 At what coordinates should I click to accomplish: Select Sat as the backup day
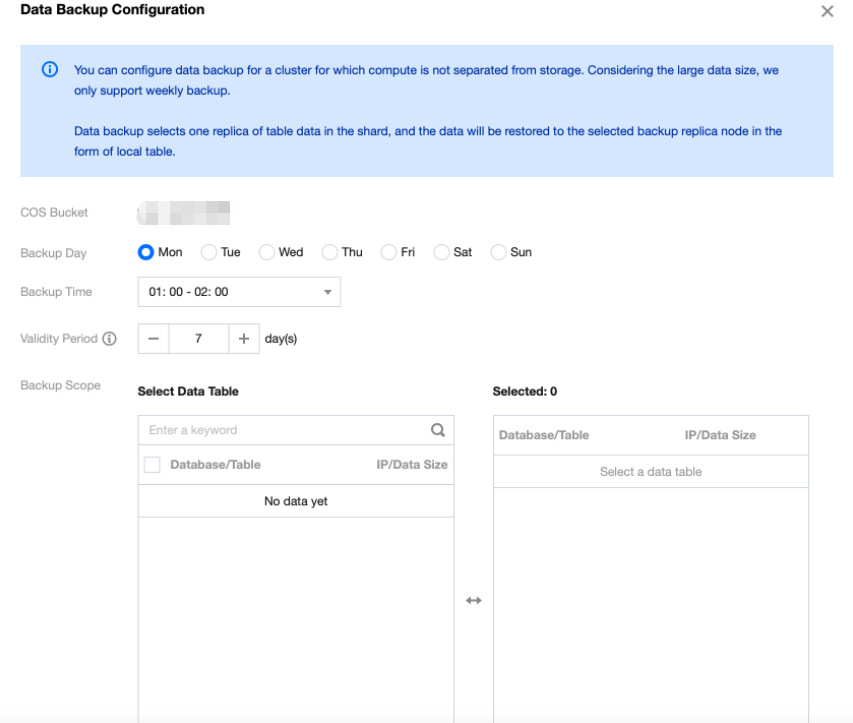click(442, 253)
